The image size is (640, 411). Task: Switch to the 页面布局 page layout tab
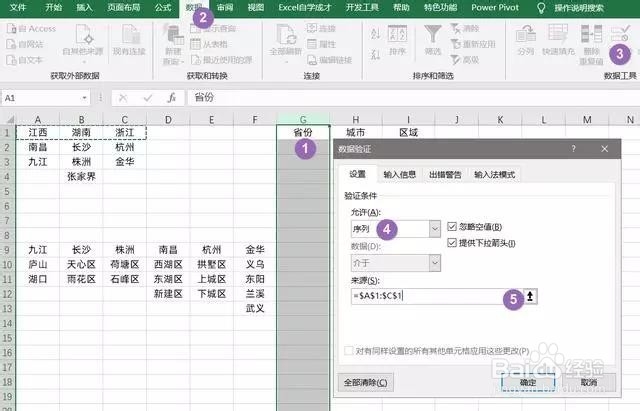[124, 8]
